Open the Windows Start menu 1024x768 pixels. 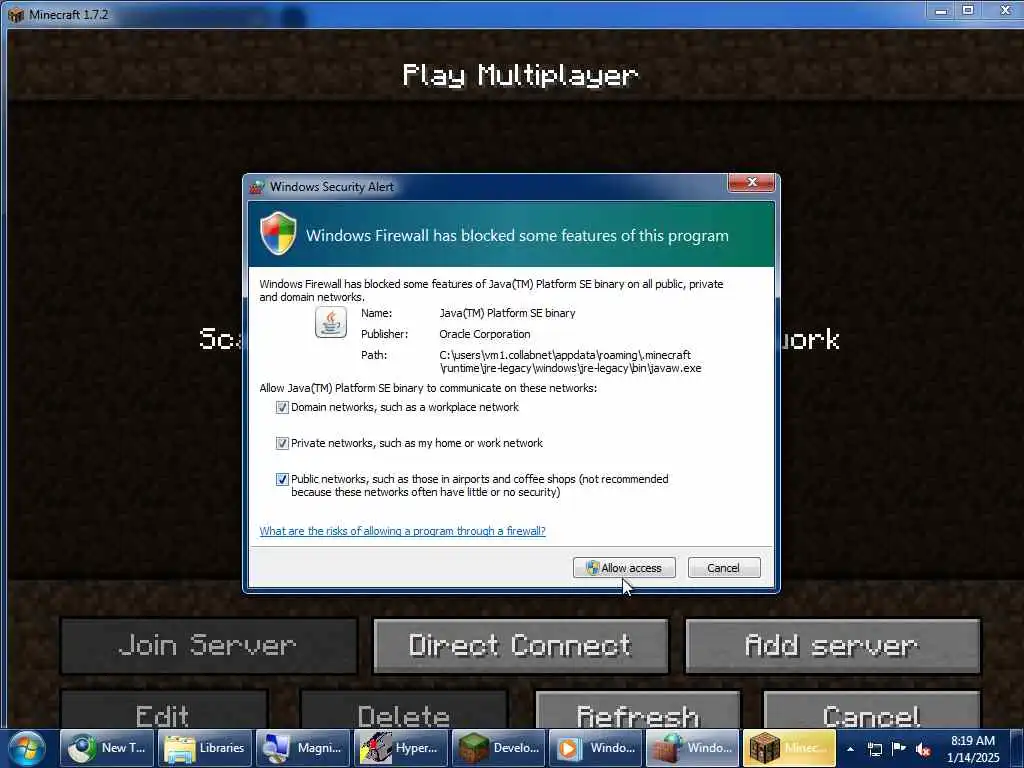tap(26, 748)
